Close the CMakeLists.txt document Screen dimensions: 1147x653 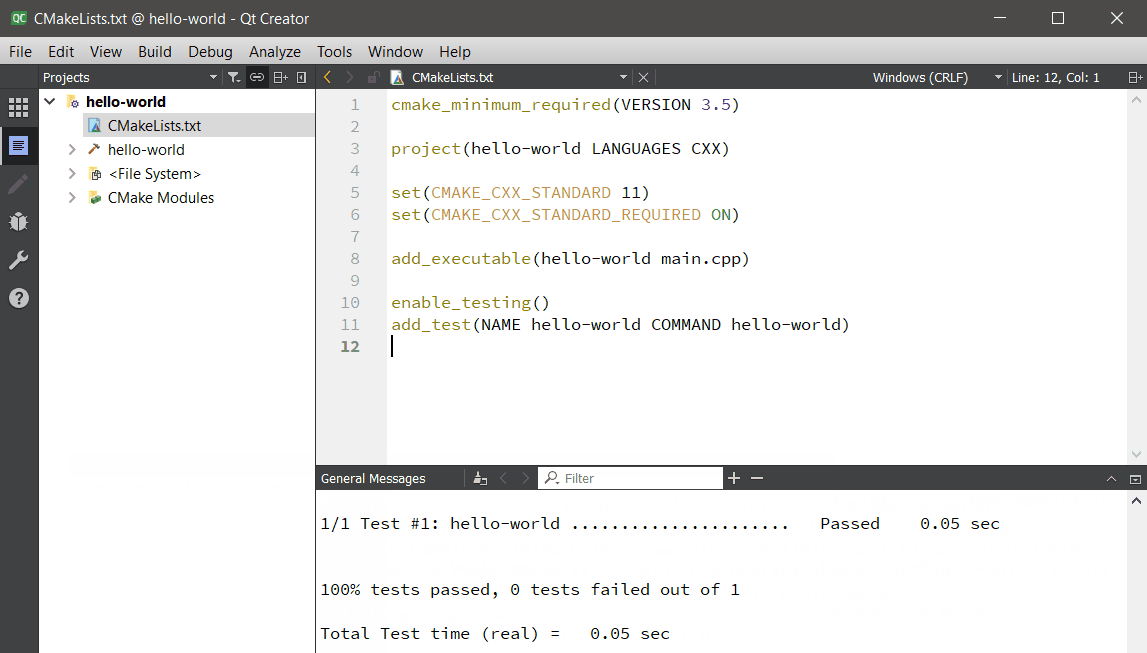(x=643, y=77)
